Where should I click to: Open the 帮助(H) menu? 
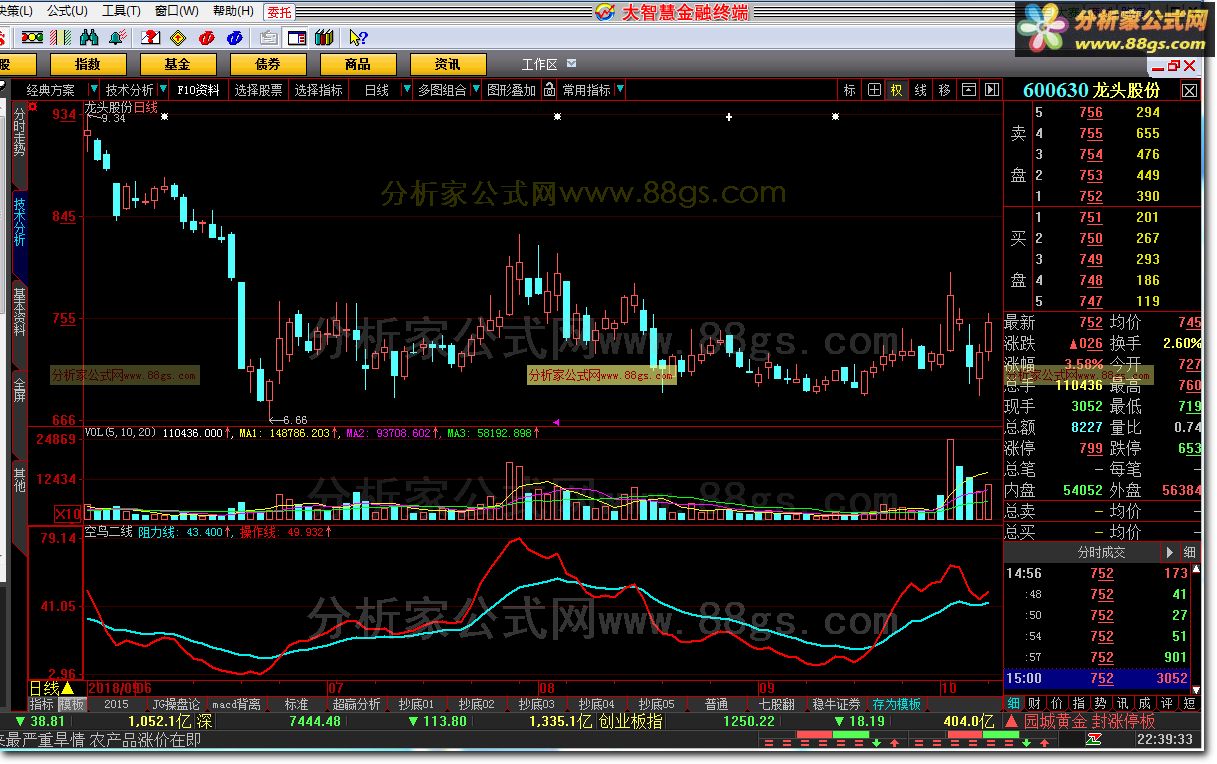click(x=233, y=11)
